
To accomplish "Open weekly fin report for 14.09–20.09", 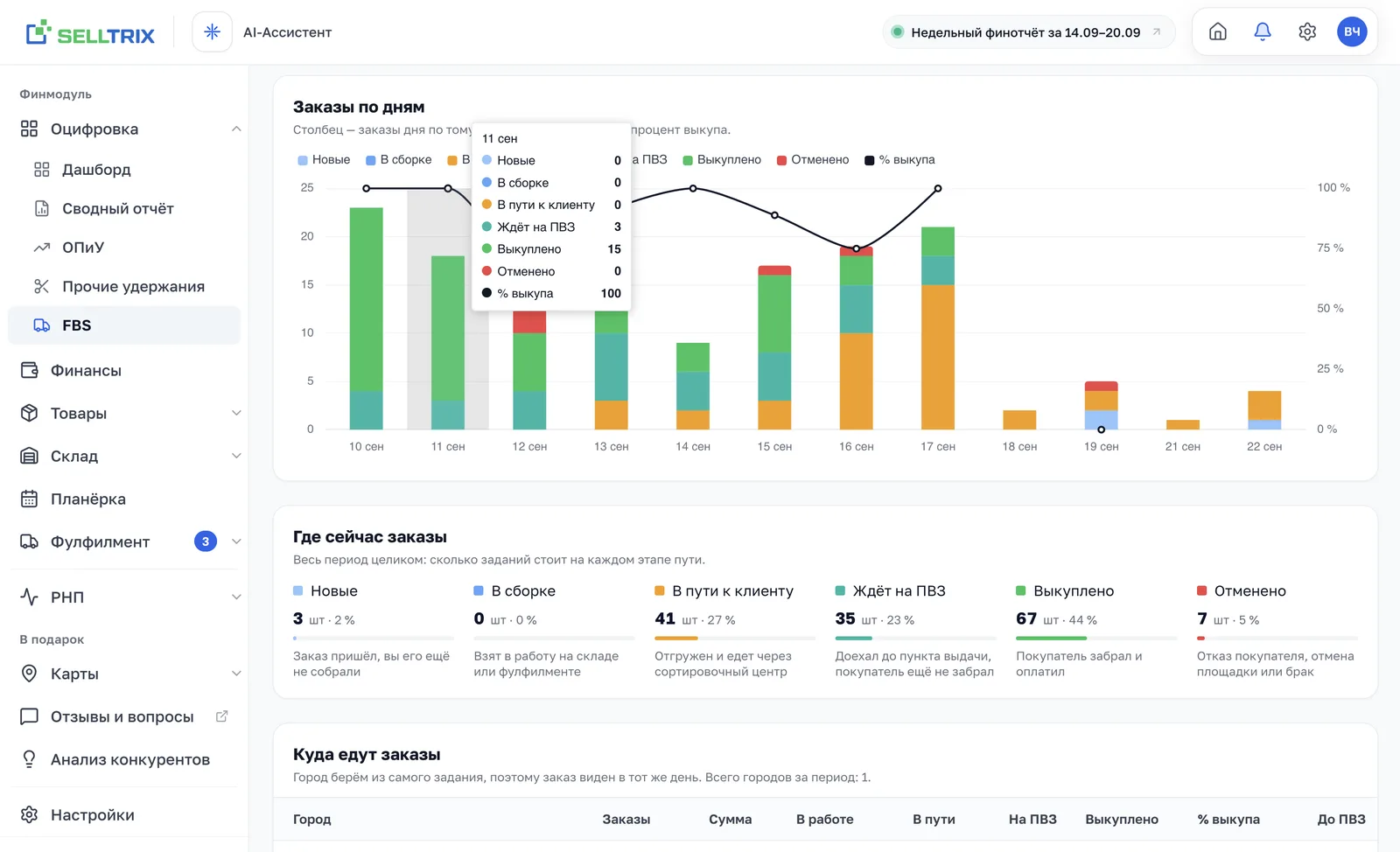I will tap(1028, 32).
